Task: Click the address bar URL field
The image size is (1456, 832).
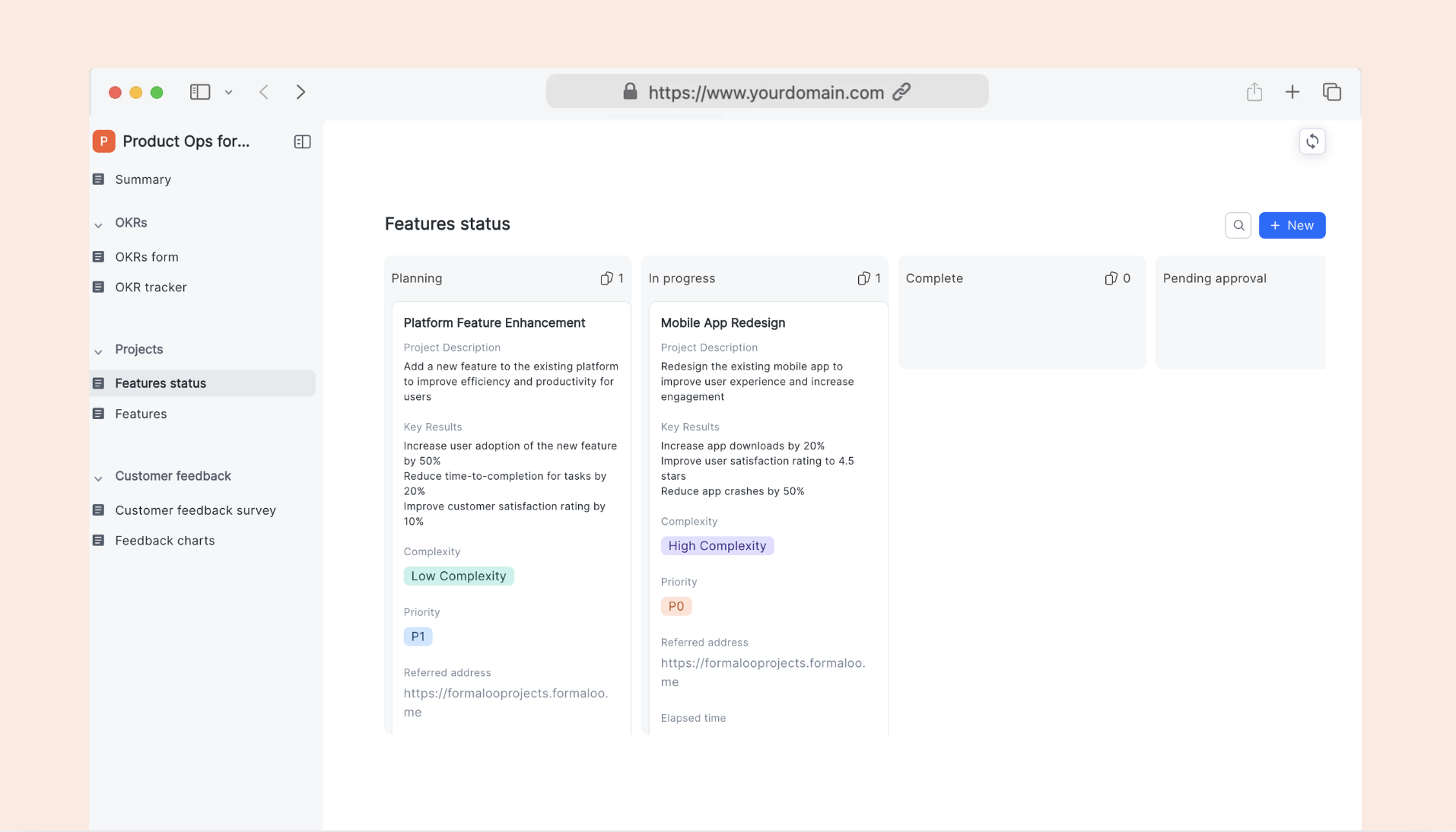Action: [x=767, y=91]
